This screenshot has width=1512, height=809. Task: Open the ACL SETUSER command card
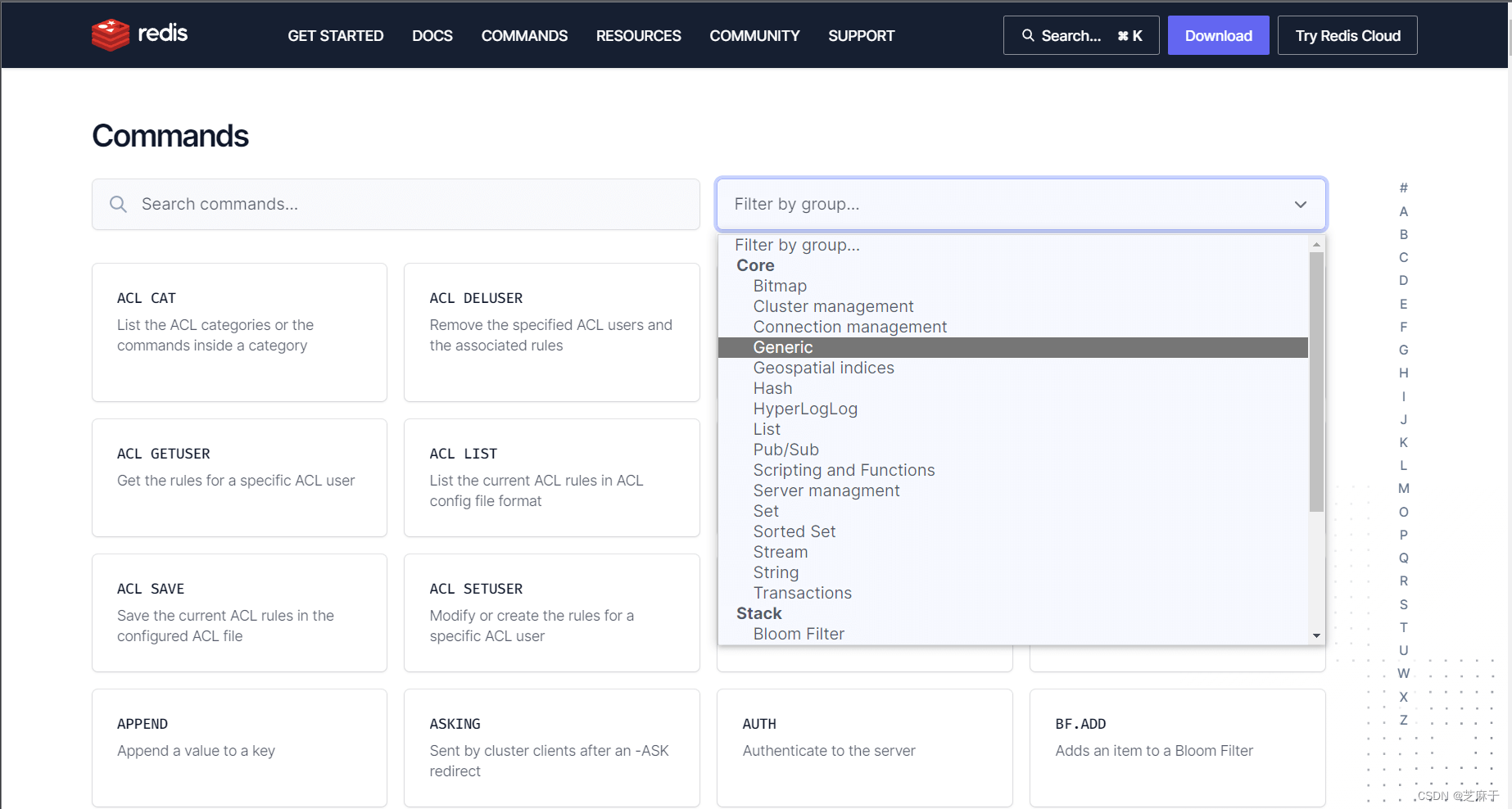pos(552,613)
